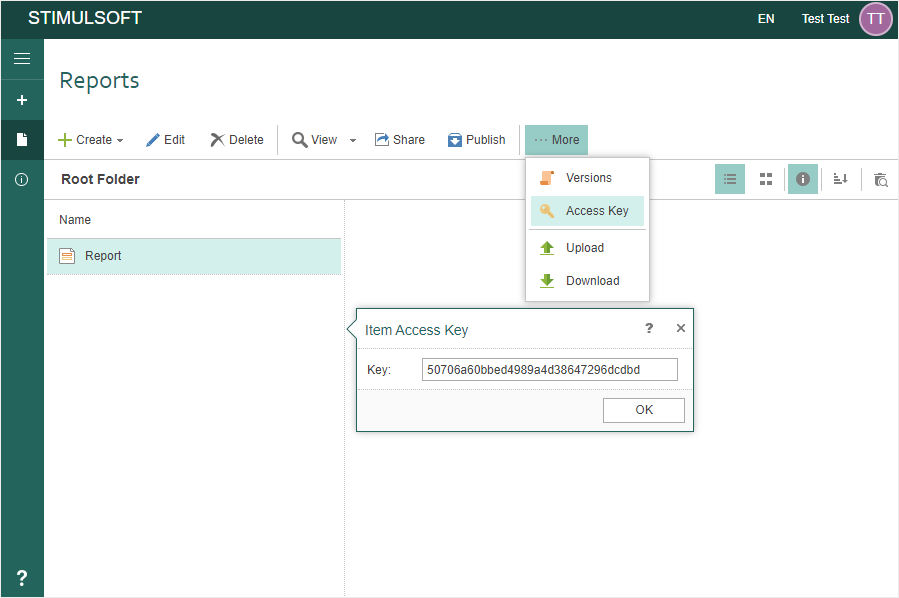Open the More menu
The height and width of the screenshot is (598, 899).
pyautogui.click(x=556, y=140)
